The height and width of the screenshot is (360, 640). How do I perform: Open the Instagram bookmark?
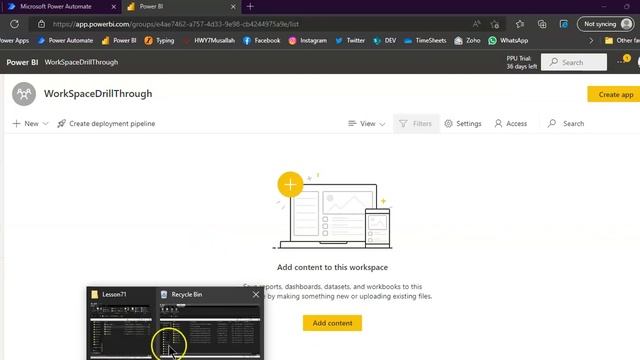pyautogui.click(x=308, y=40)
